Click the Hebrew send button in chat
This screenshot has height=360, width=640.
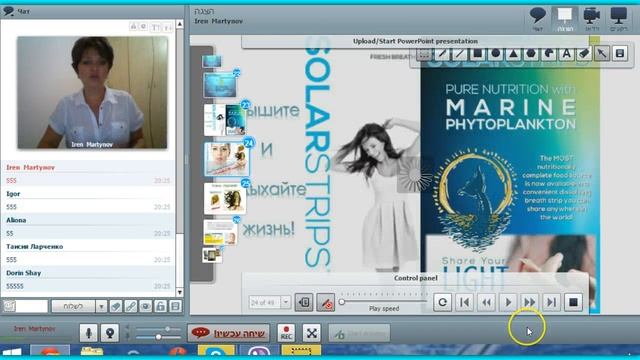point(73,306)
